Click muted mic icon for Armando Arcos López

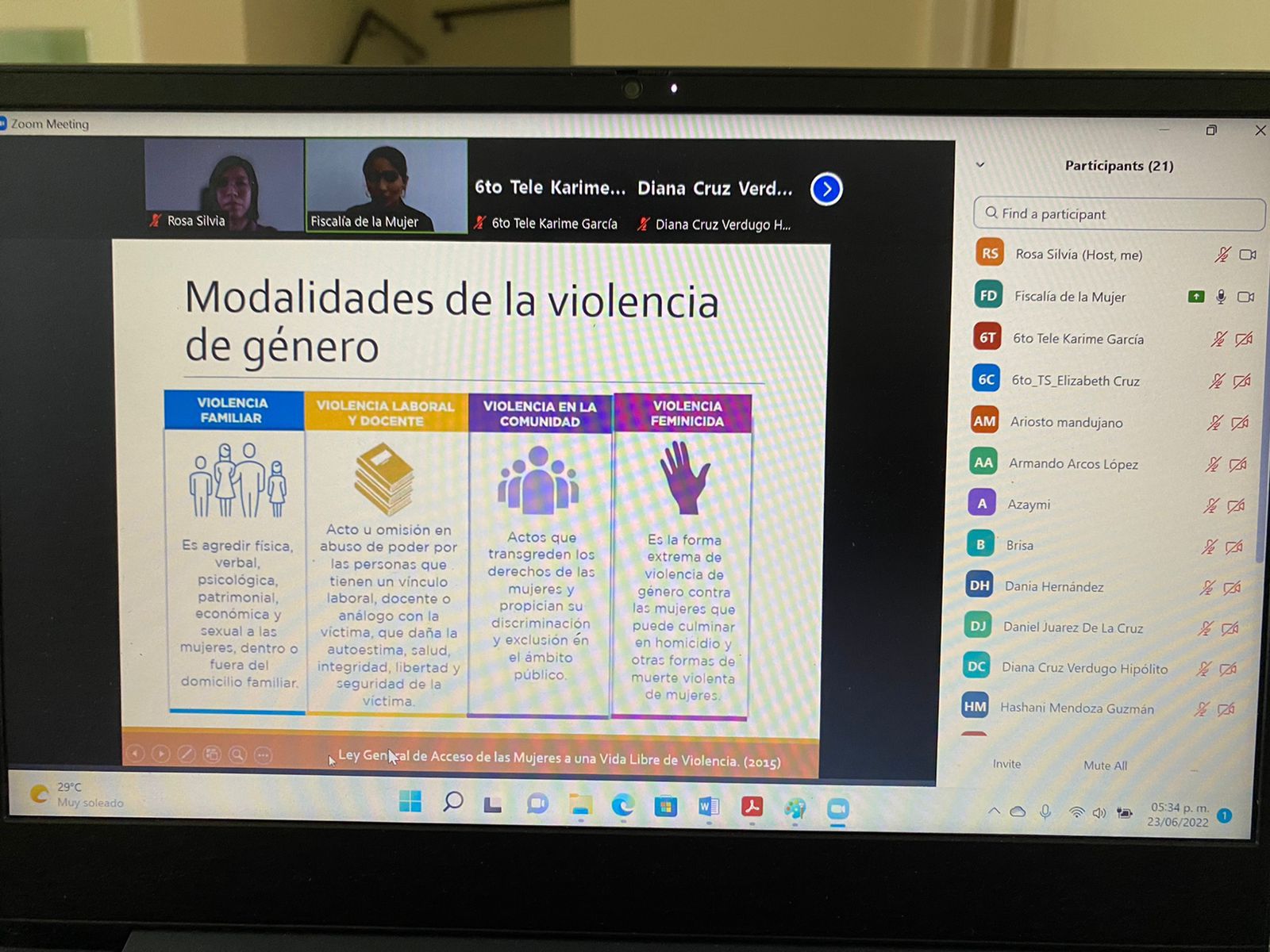click(x=1213, y=464)
